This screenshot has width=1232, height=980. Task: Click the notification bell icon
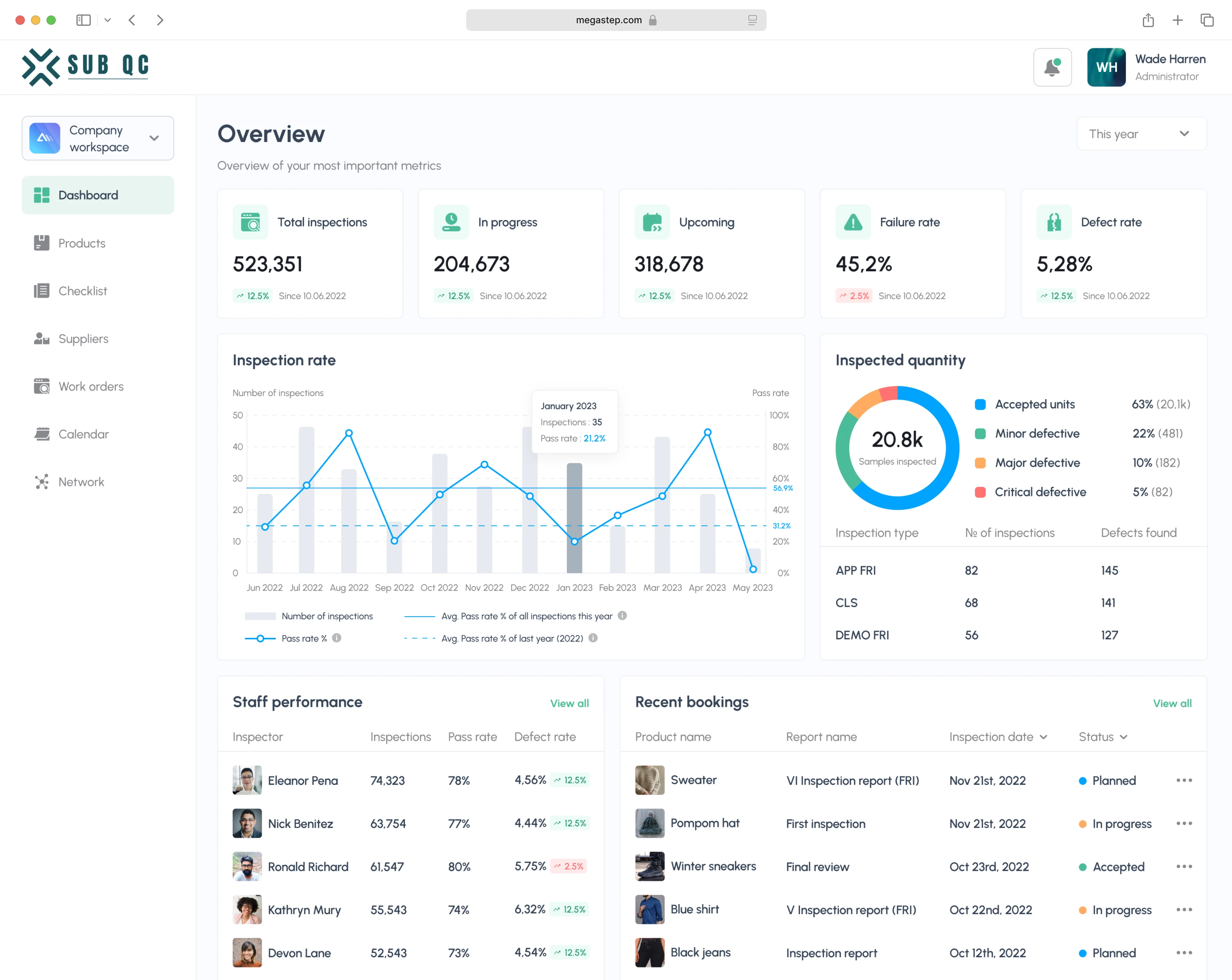tap(1052, 67)
